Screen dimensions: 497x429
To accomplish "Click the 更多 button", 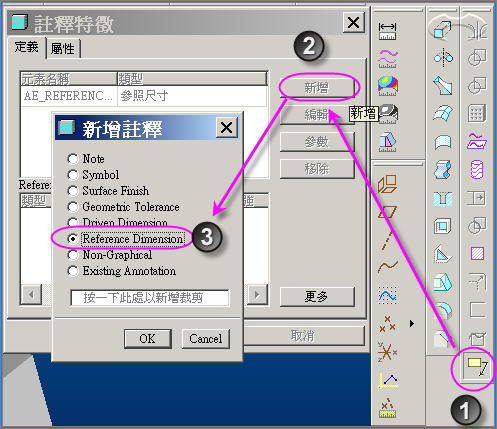I will [317, 296].
